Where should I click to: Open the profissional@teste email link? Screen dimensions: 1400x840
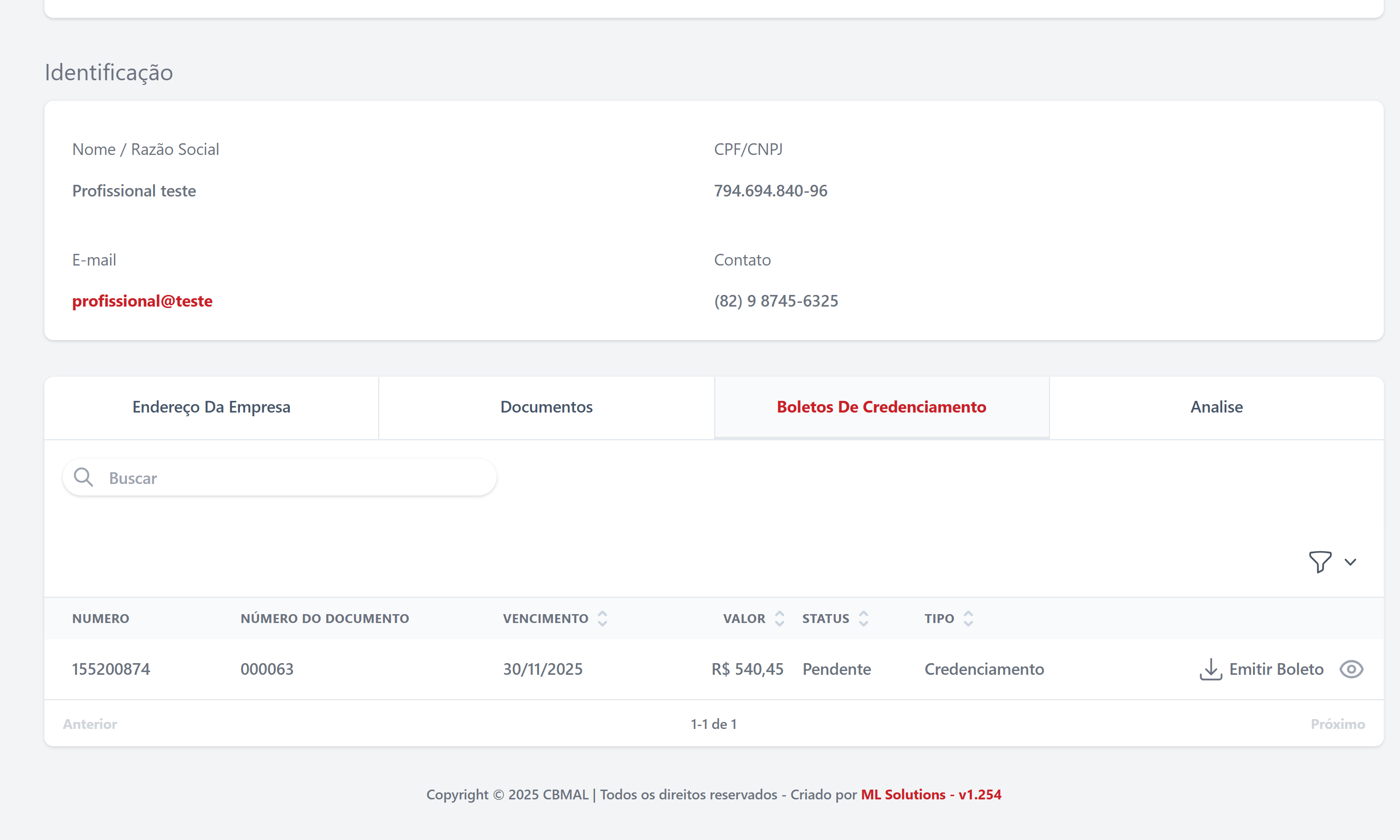[142, 301]
